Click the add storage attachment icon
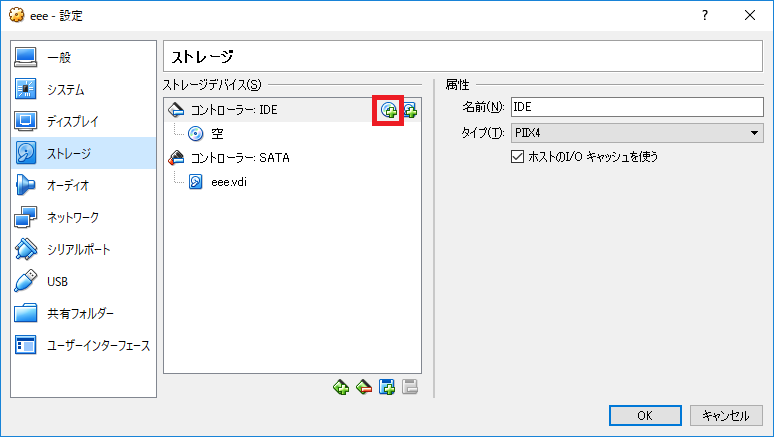774x437 pixels. pos(387,387)
